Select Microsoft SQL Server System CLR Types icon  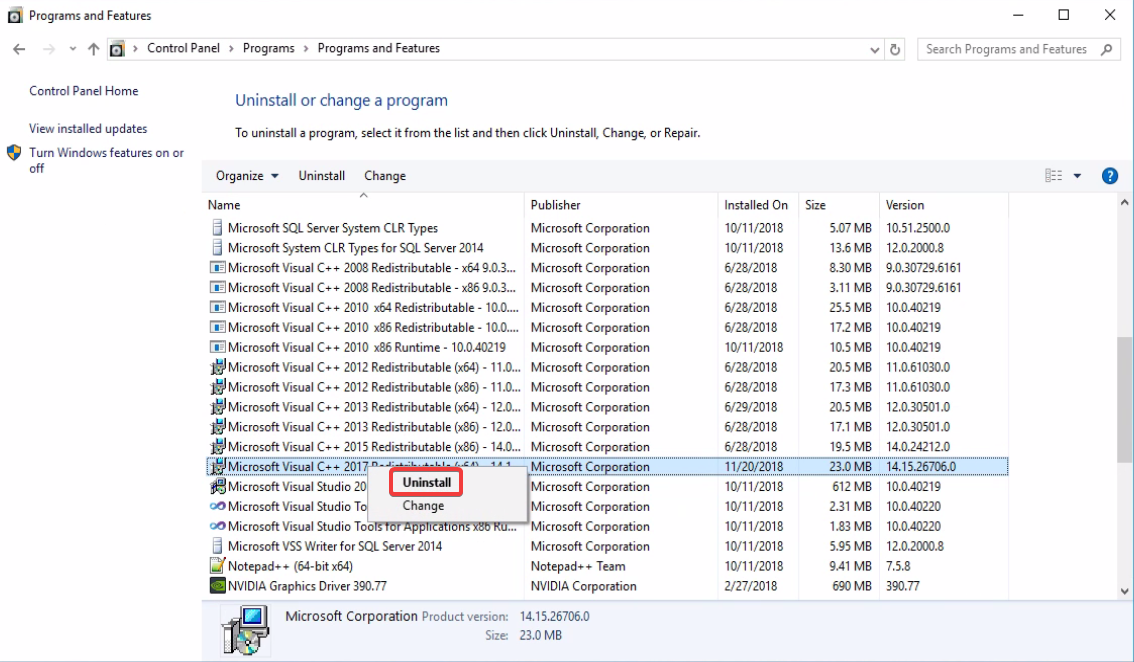point(217,227)
